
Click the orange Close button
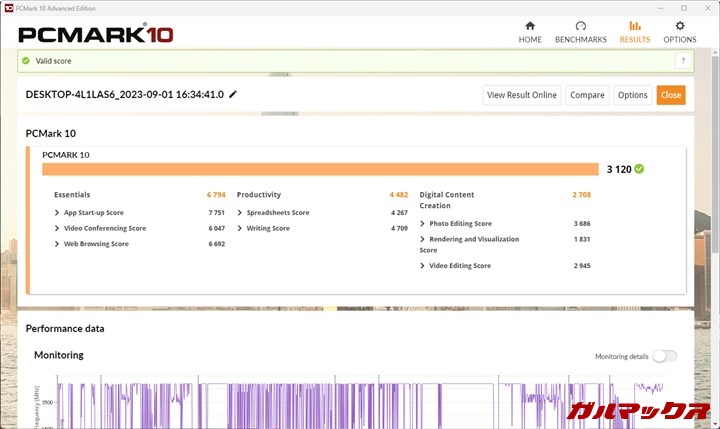pyautogui.click(x=671, y=95)
